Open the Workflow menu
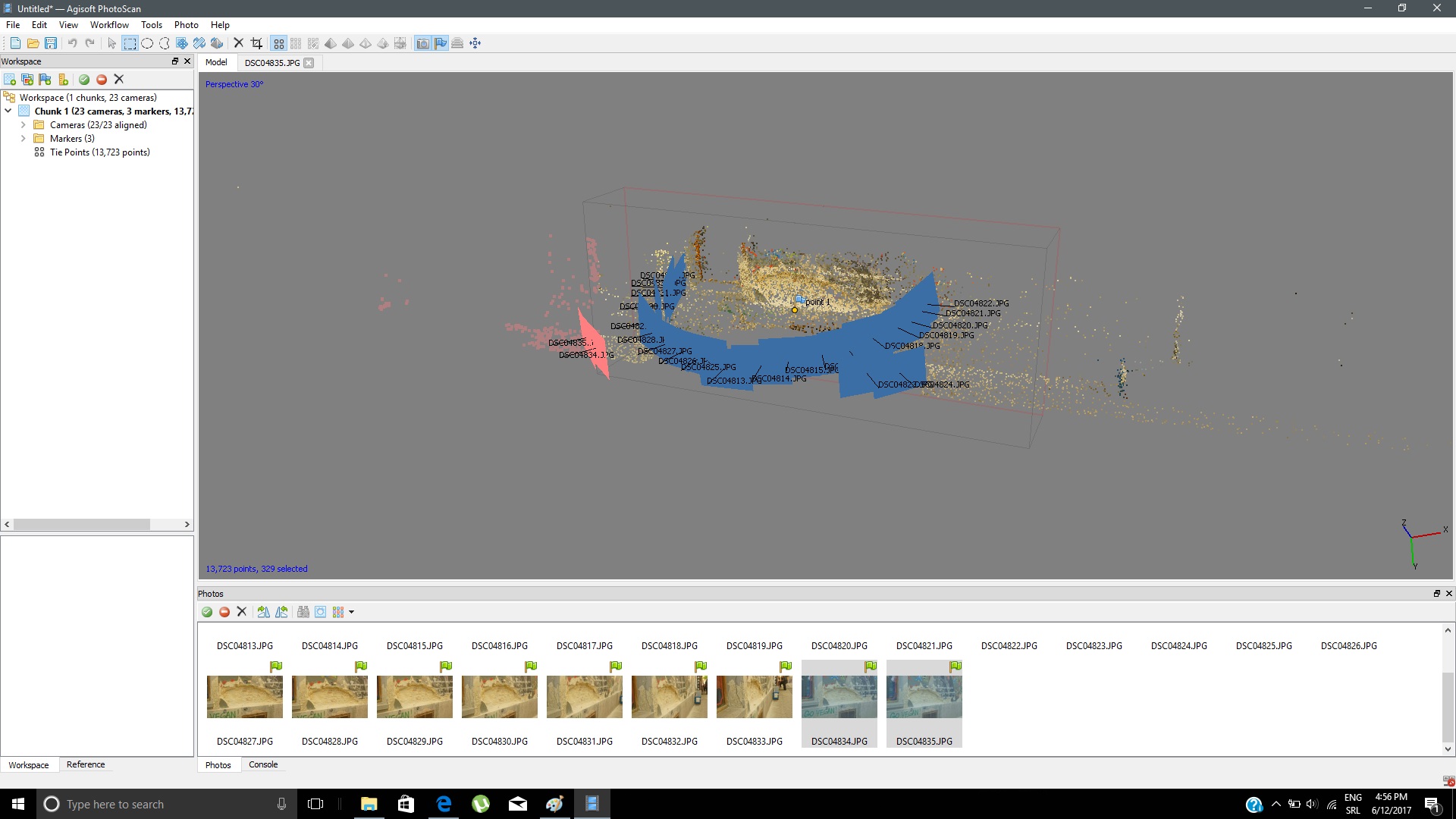 [x=109, y=25]
